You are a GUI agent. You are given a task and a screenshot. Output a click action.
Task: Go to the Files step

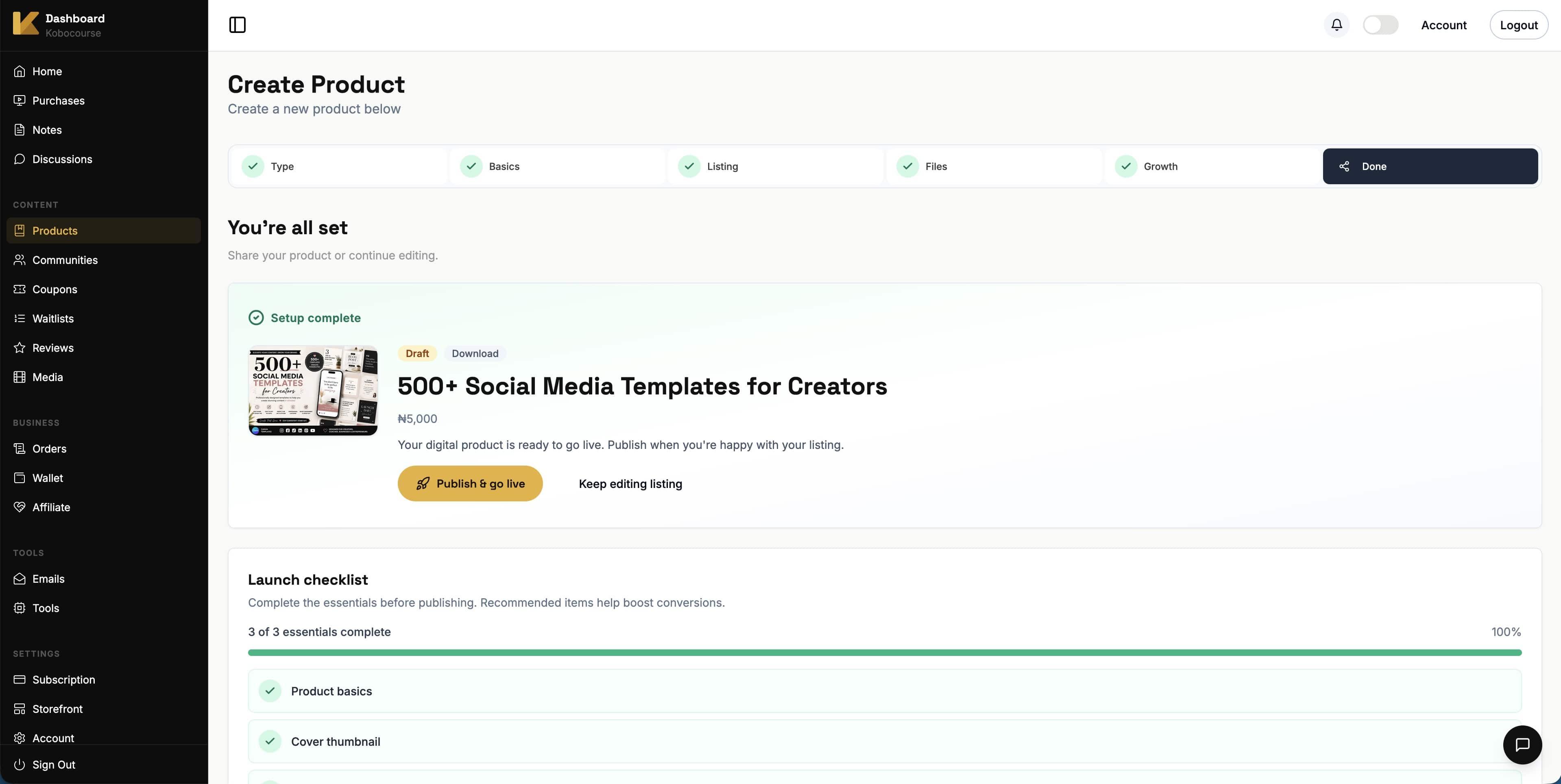point(994,166)
